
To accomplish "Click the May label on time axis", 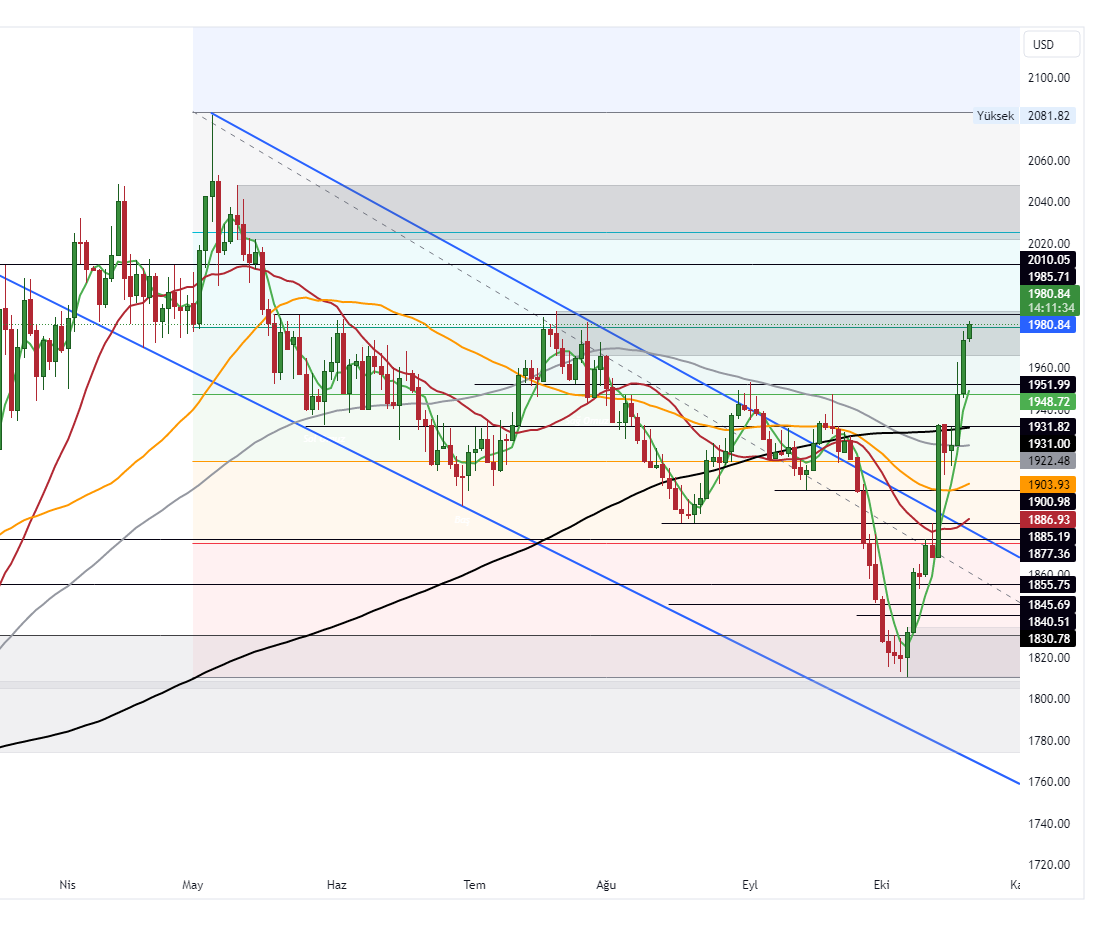I will click(192, 885).
